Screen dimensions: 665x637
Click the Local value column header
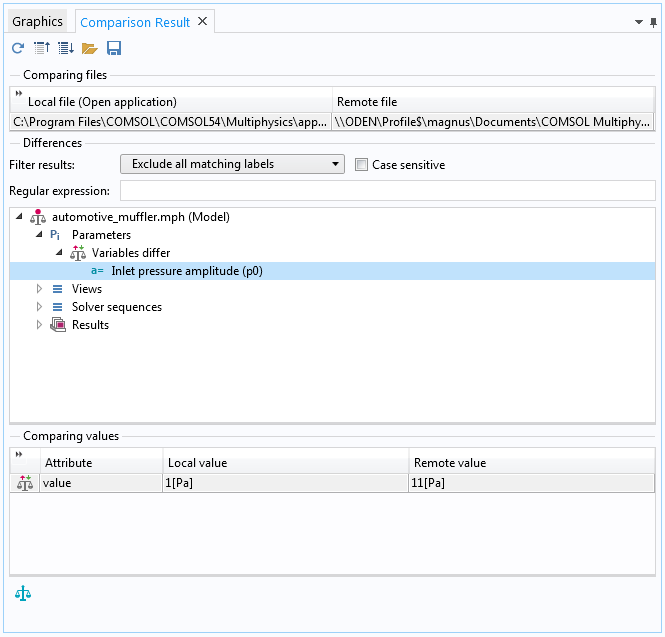(x=286, y=463)
